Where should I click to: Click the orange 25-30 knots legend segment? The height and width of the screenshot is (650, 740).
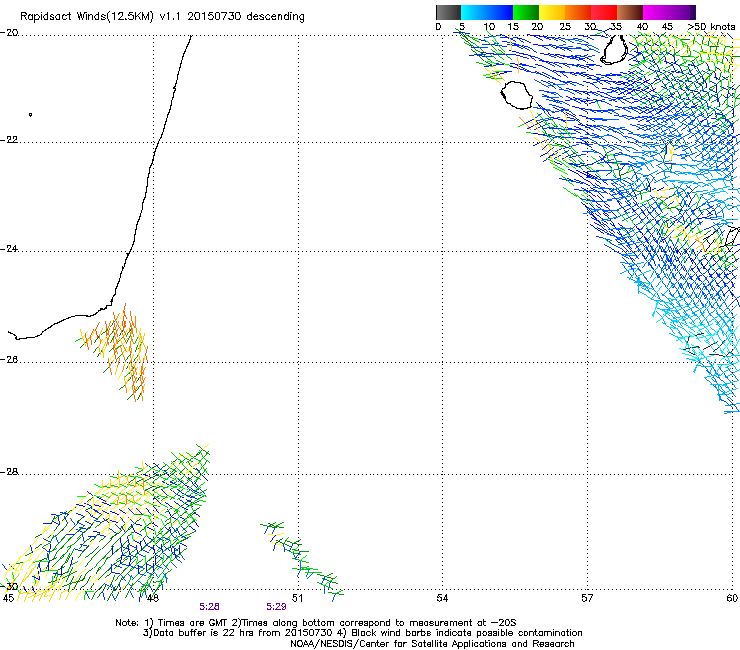[x=578, y=12]
